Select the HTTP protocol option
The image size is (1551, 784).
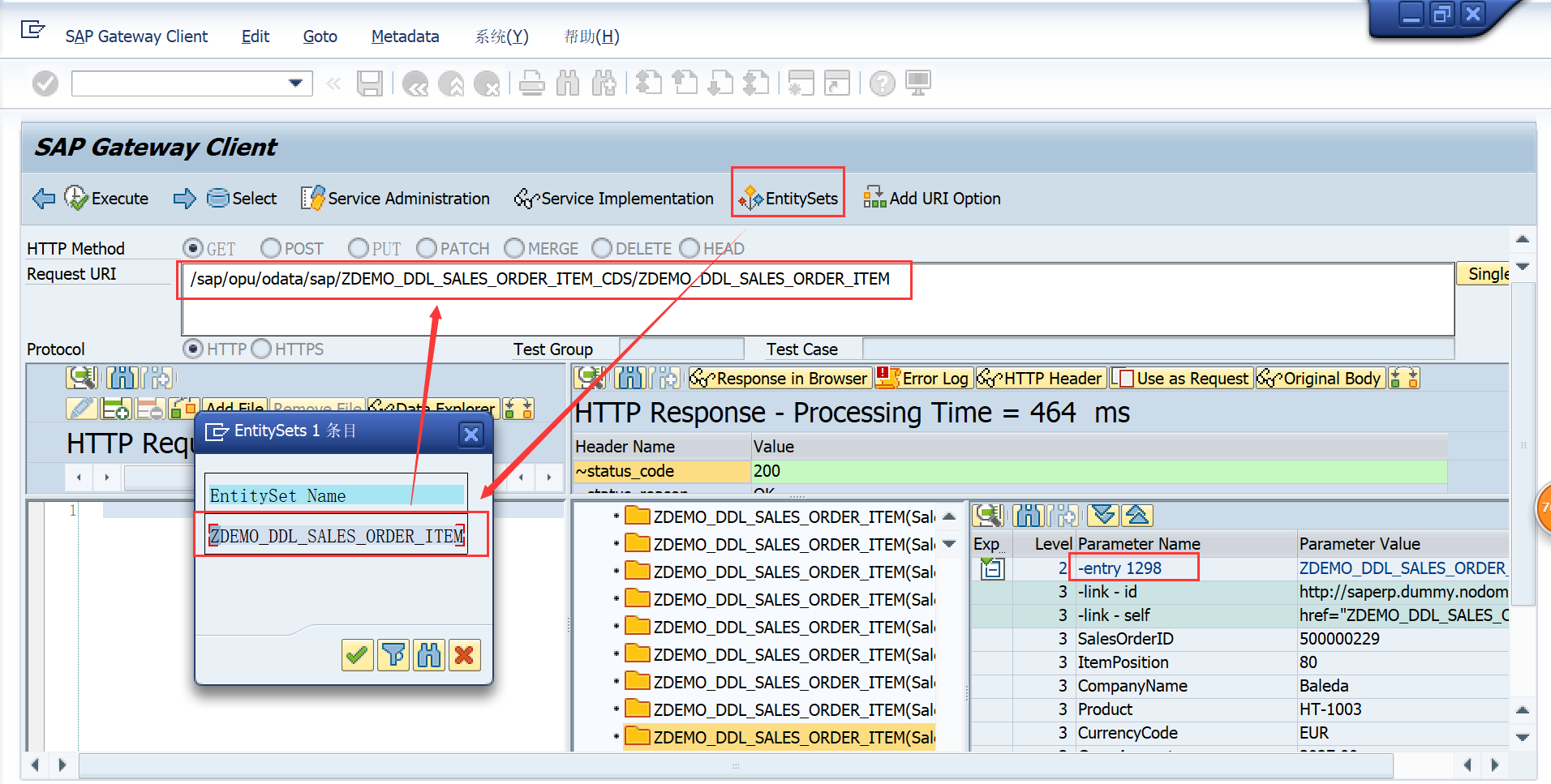click(x=193, y=349)
